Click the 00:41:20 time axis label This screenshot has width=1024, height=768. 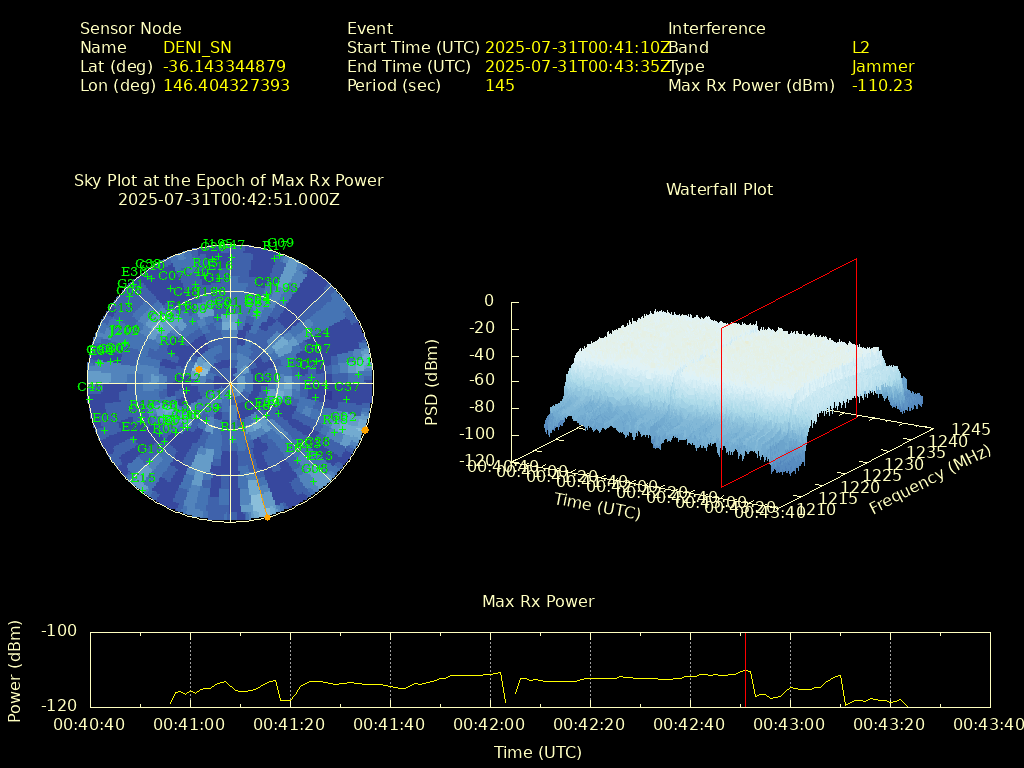click(290, 724)
